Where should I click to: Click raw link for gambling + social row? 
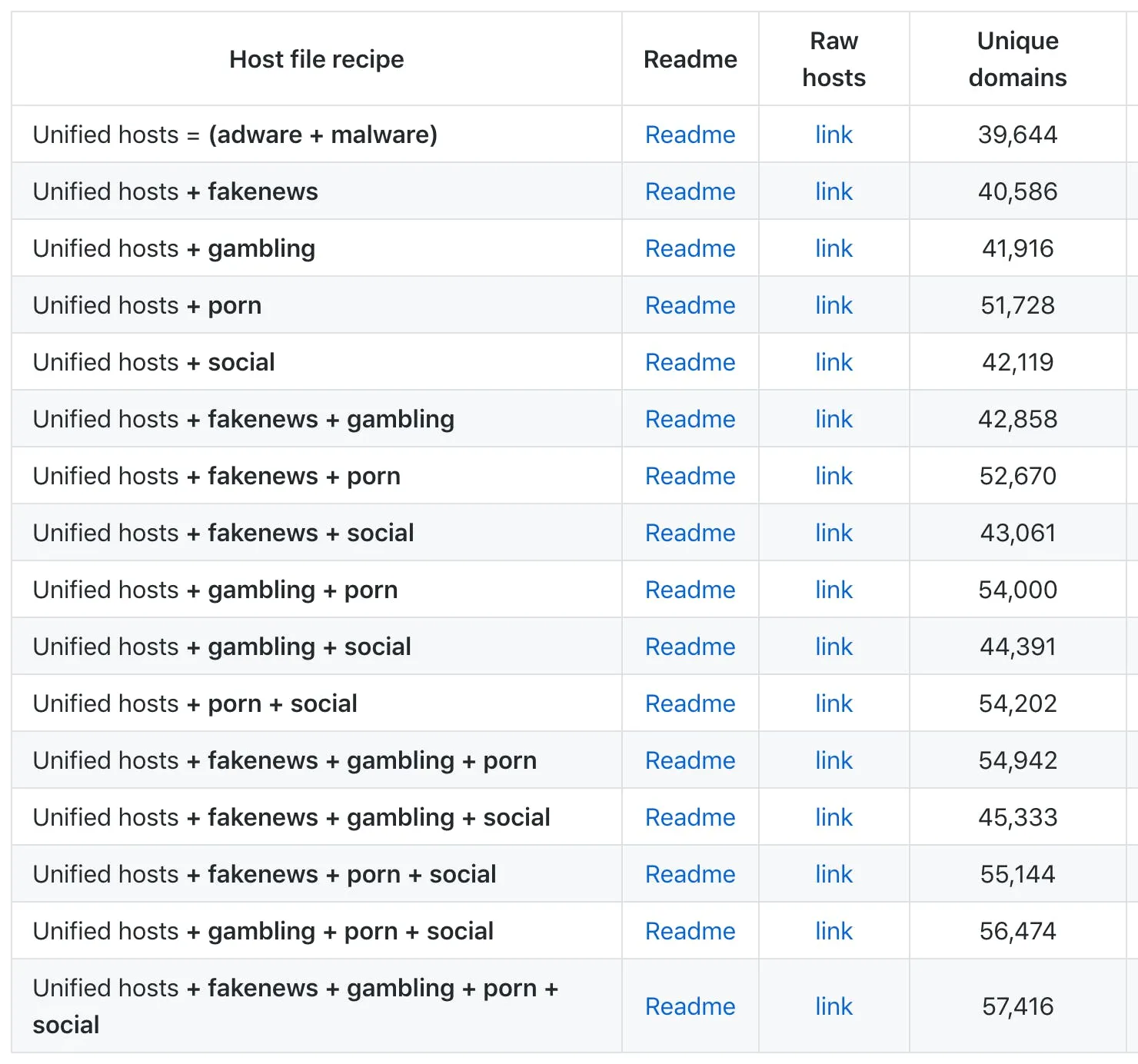(x=834, y=647)
